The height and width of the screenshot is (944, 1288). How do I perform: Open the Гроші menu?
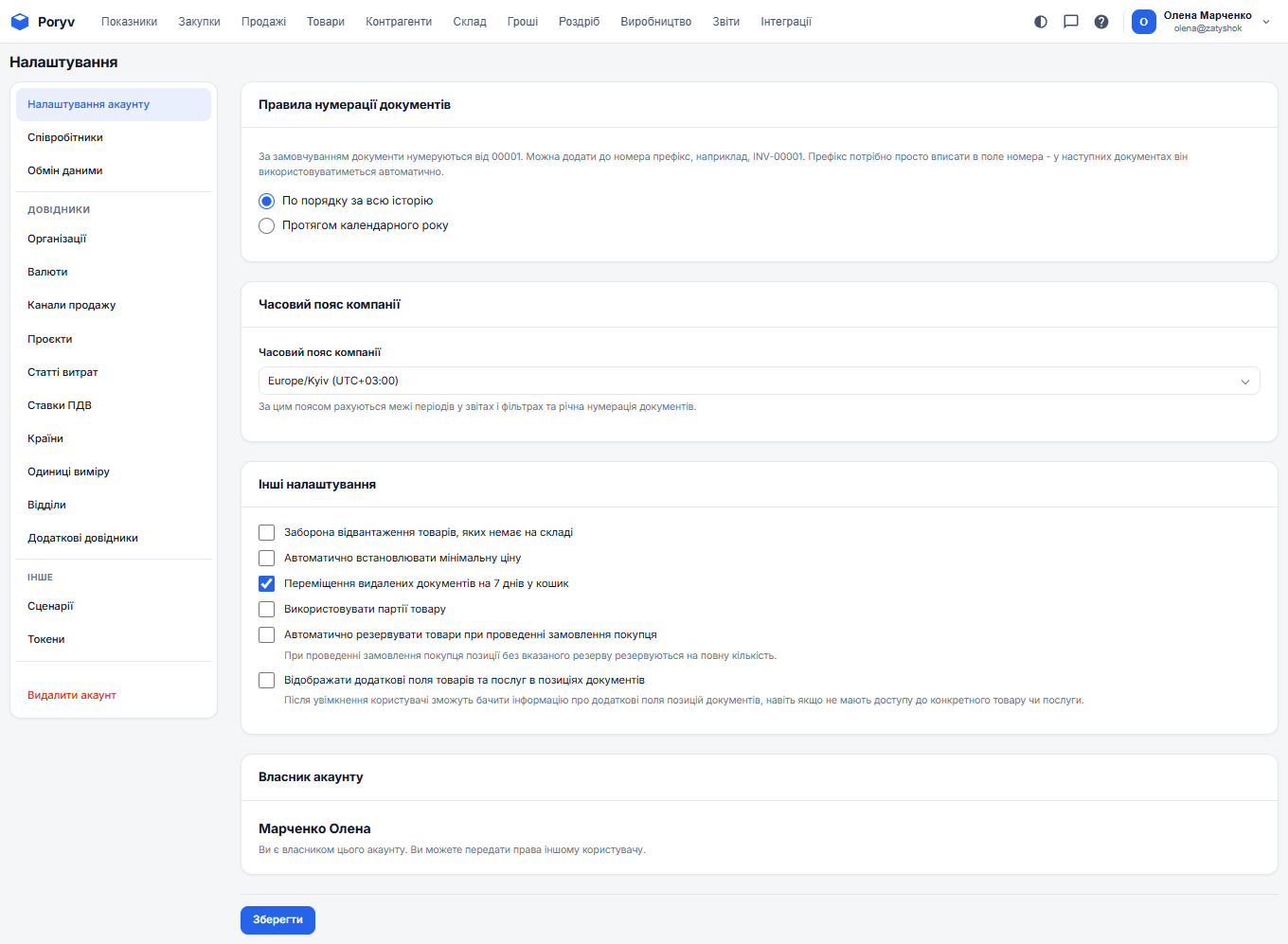pyautogui.click(x=523, y=22)
